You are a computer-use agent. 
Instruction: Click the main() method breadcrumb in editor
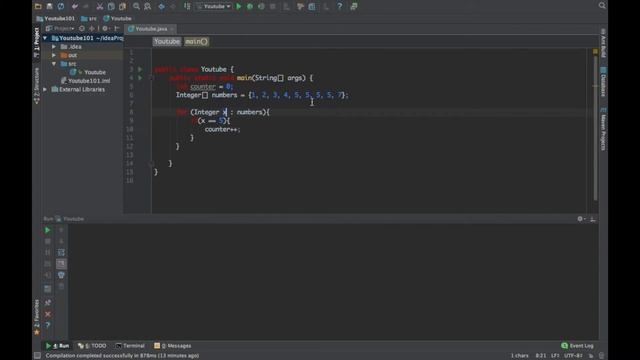pyautogui.click(x=196, y=41)
